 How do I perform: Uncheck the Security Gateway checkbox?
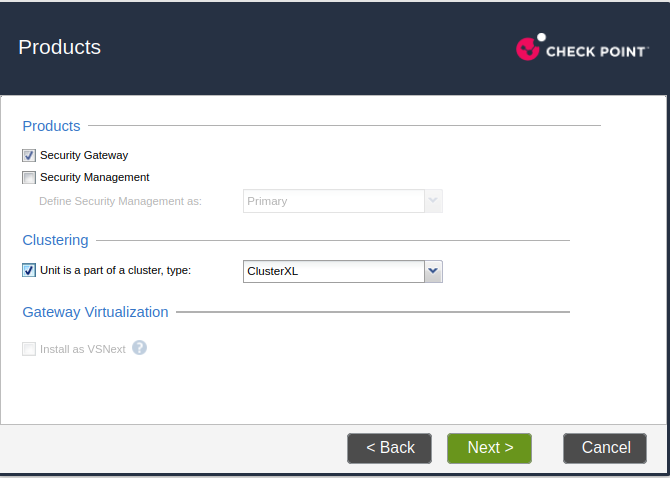(x=29, y=155)
